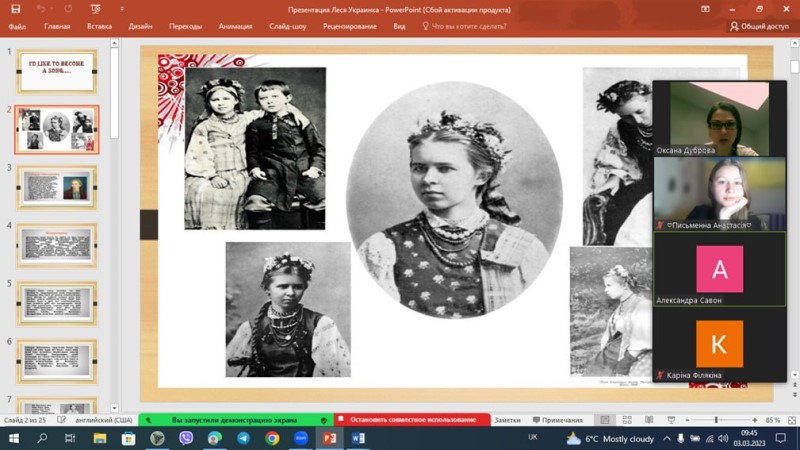Select slide 3 thumbnail

57,187
